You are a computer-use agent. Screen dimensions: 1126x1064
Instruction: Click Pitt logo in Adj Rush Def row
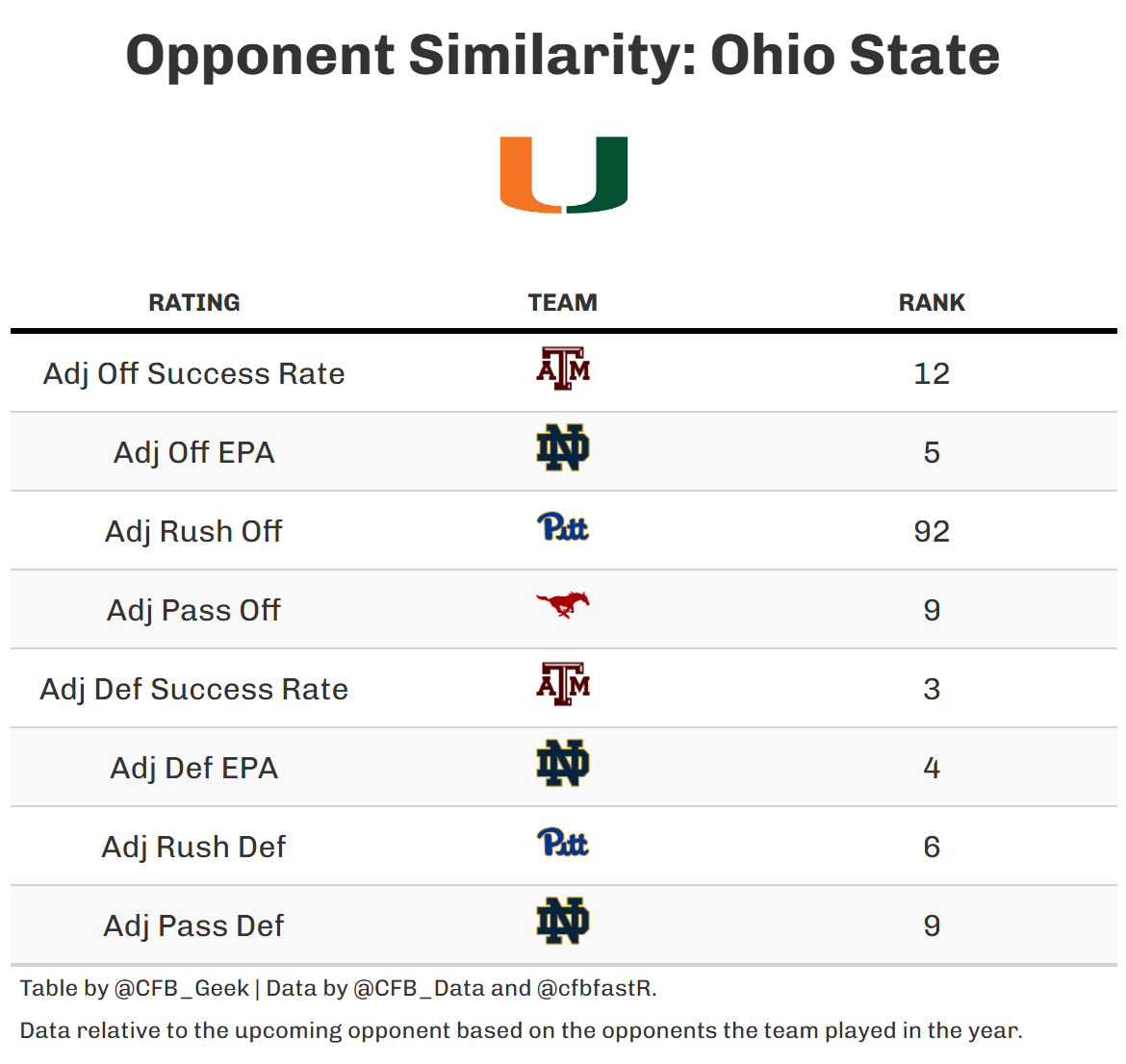click(563, 843)
